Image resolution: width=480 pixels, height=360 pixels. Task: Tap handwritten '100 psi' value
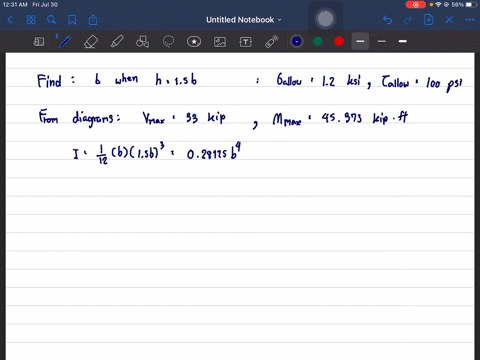(x=444, y=83)
